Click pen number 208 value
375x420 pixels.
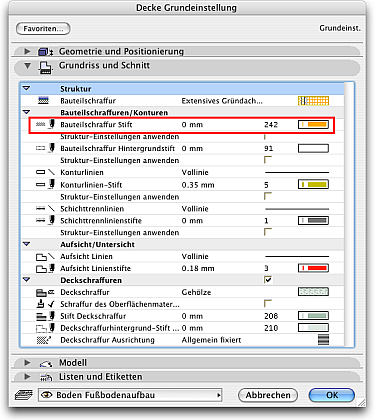click(x=271, y=316)
